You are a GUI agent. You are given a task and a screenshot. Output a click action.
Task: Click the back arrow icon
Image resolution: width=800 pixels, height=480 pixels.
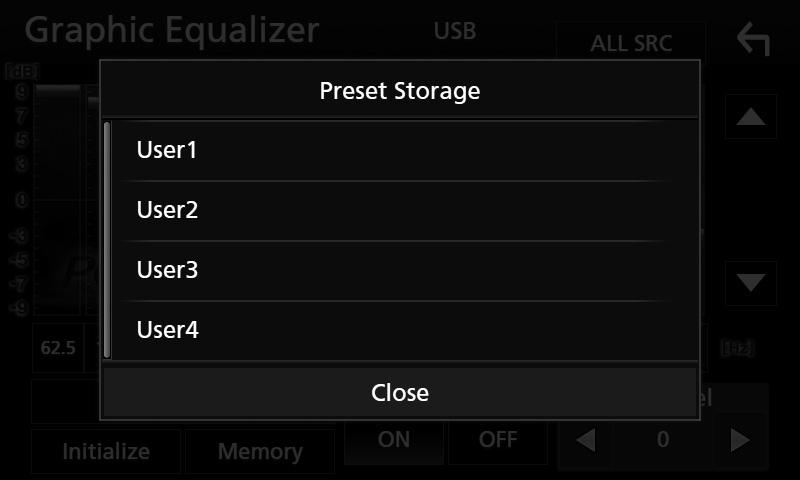[x=753, y=39]
